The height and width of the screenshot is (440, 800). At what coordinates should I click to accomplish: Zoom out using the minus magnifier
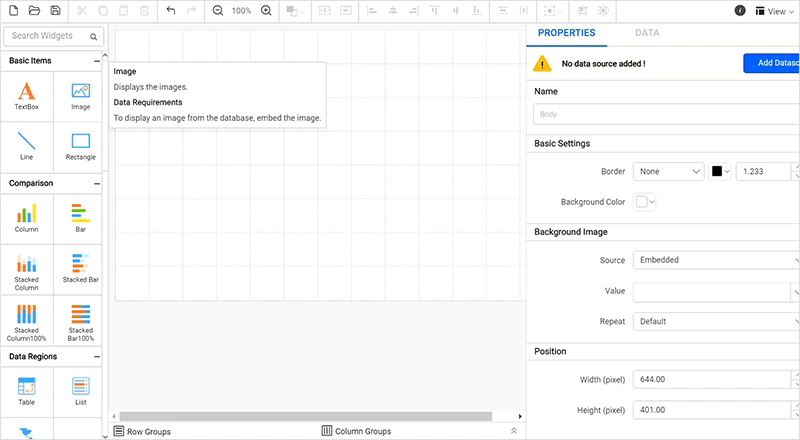218,10
